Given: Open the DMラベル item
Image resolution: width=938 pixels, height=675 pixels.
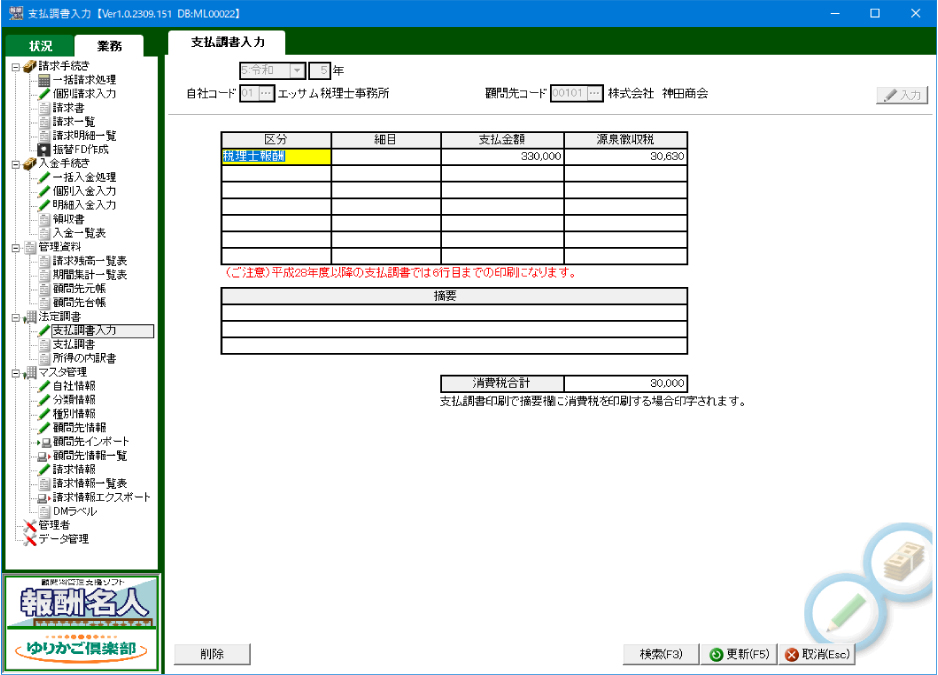Looking at the screenshot, I should 74,511.
